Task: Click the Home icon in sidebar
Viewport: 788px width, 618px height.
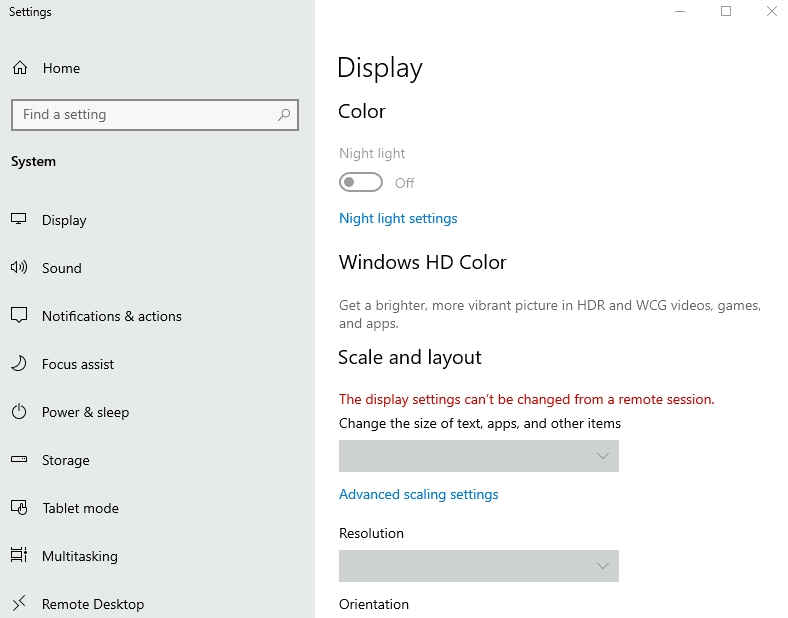Action: 19,68
